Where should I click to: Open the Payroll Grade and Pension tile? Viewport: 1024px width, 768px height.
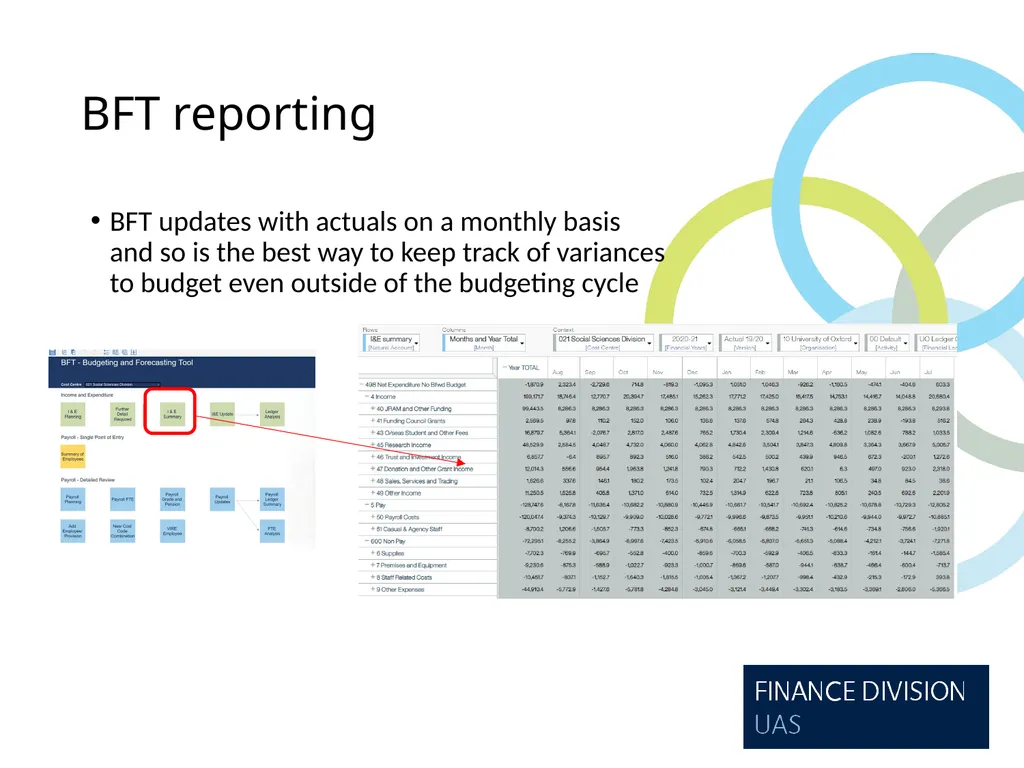point(172,500)
